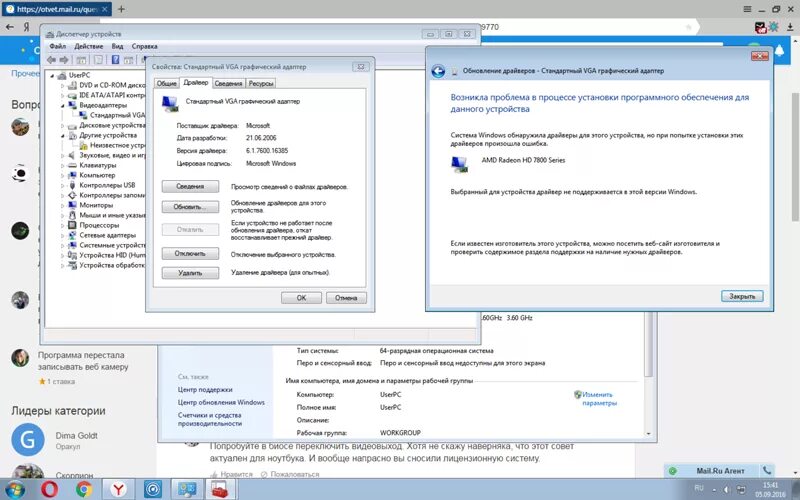Viewport: 800px width, 500px height.
Task: Click the Обновить... driver button
Action: (190, 207)
